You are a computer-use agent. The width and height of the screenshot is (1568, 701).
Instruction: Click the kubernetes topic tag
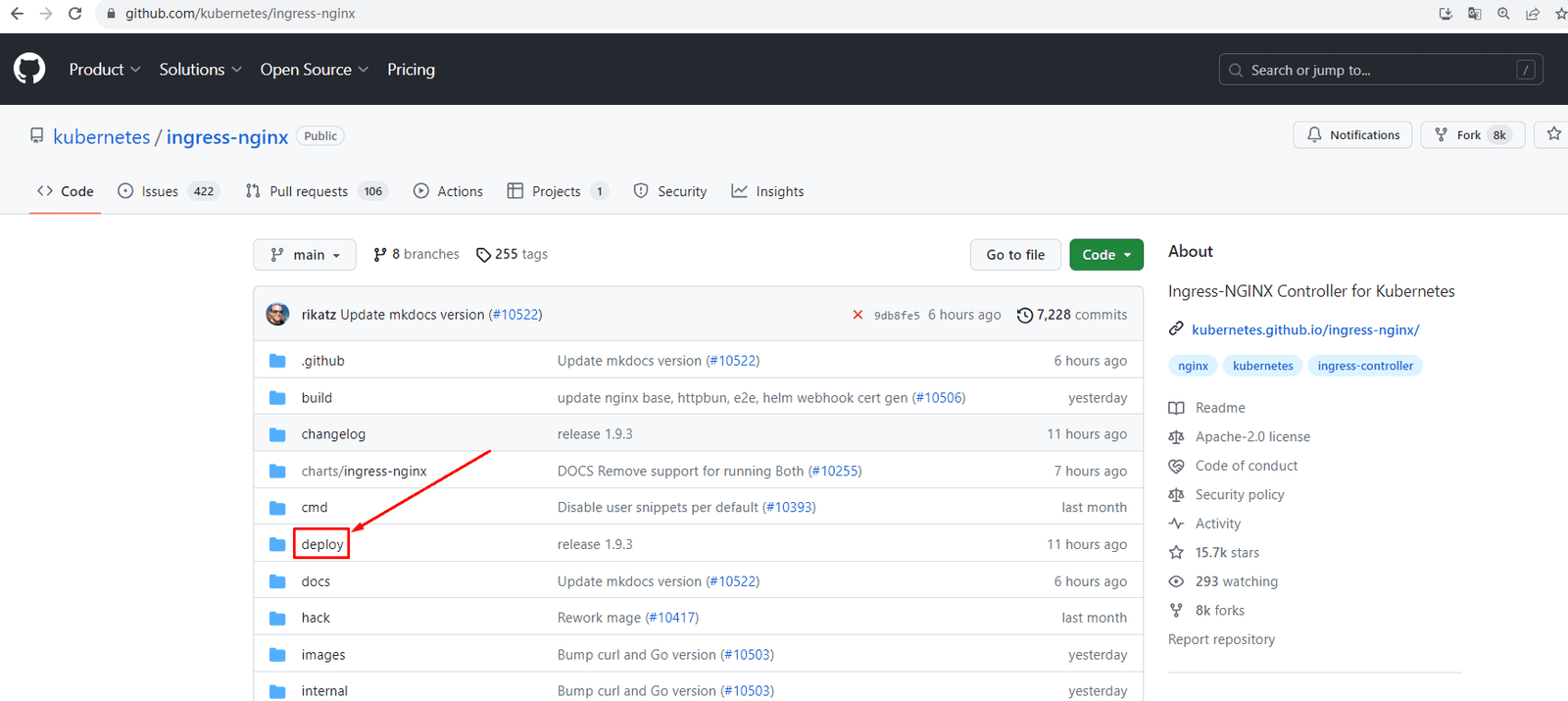click(x=1262, y=366)
